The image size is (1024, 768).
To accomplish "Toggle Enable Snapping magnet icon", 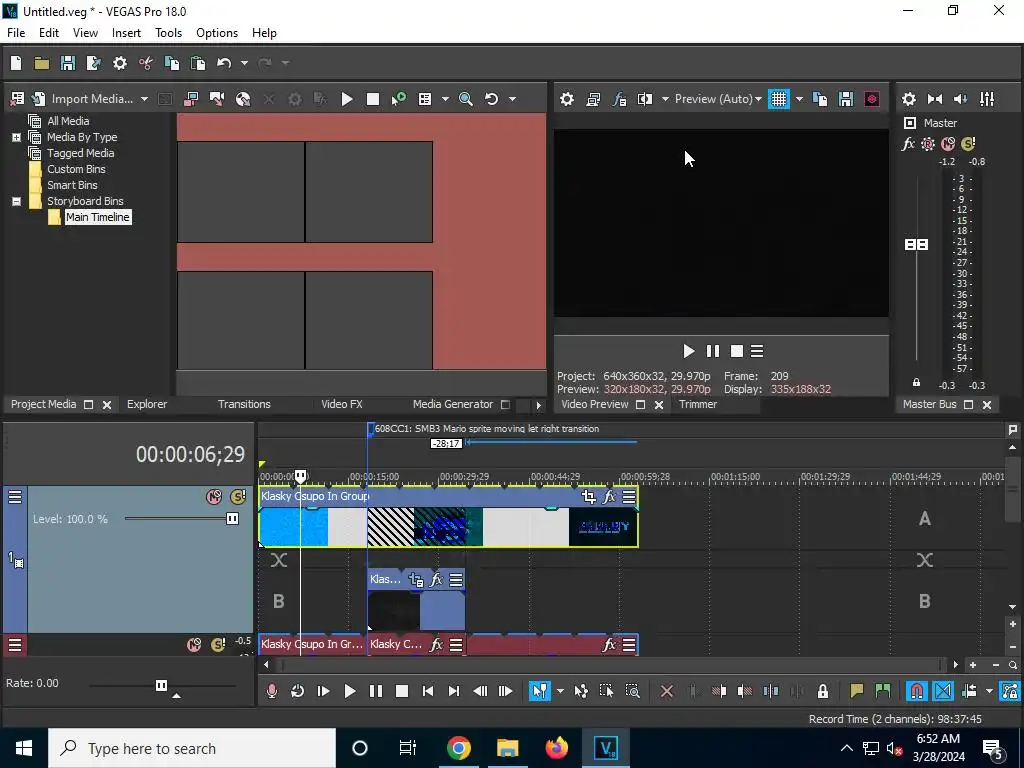I will tap(917, 691).
